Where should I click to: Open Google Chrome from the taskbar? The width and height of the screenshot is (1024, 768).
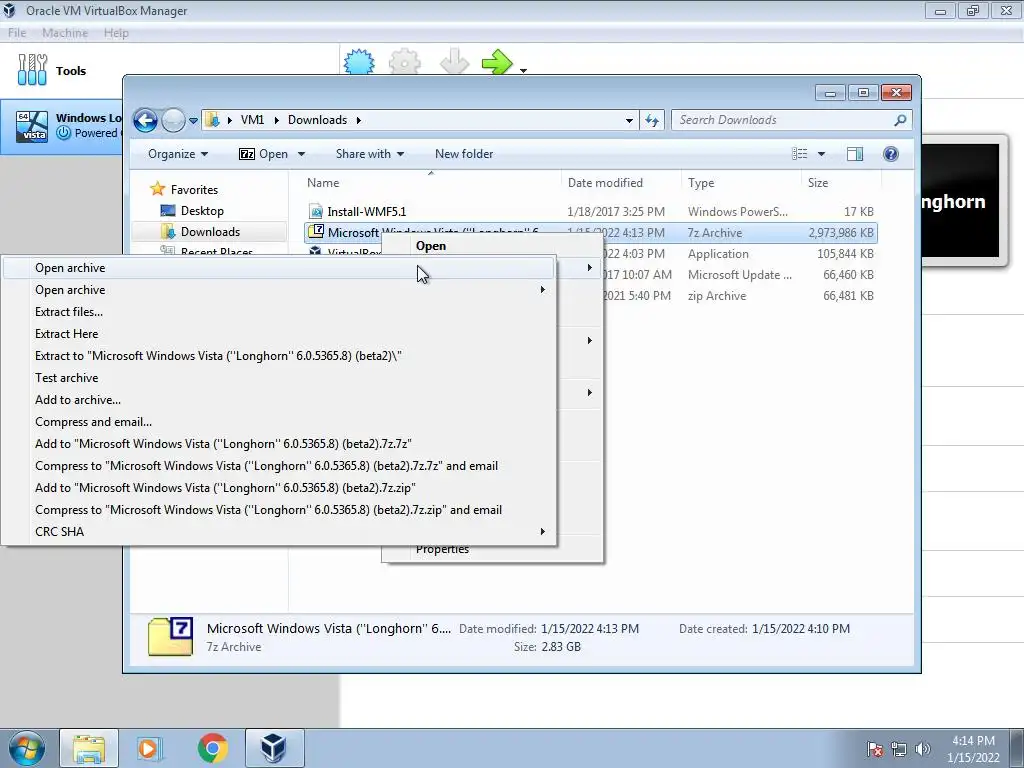[x=212, y=748]
